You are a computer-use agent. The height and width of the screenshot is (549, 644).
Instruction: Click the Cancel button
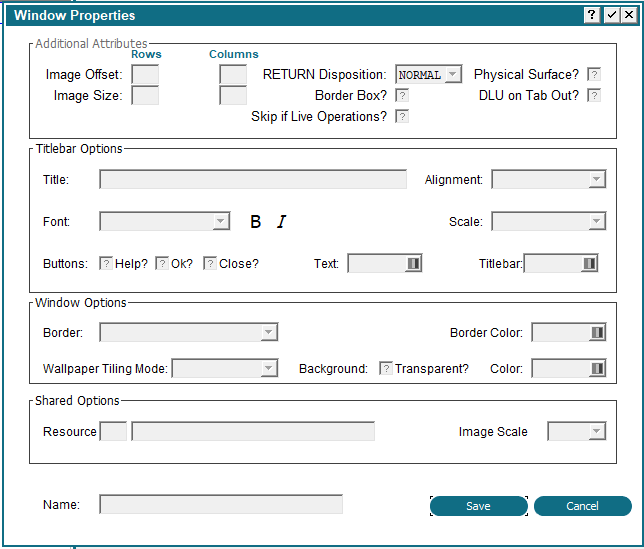(x=583, y=506)
